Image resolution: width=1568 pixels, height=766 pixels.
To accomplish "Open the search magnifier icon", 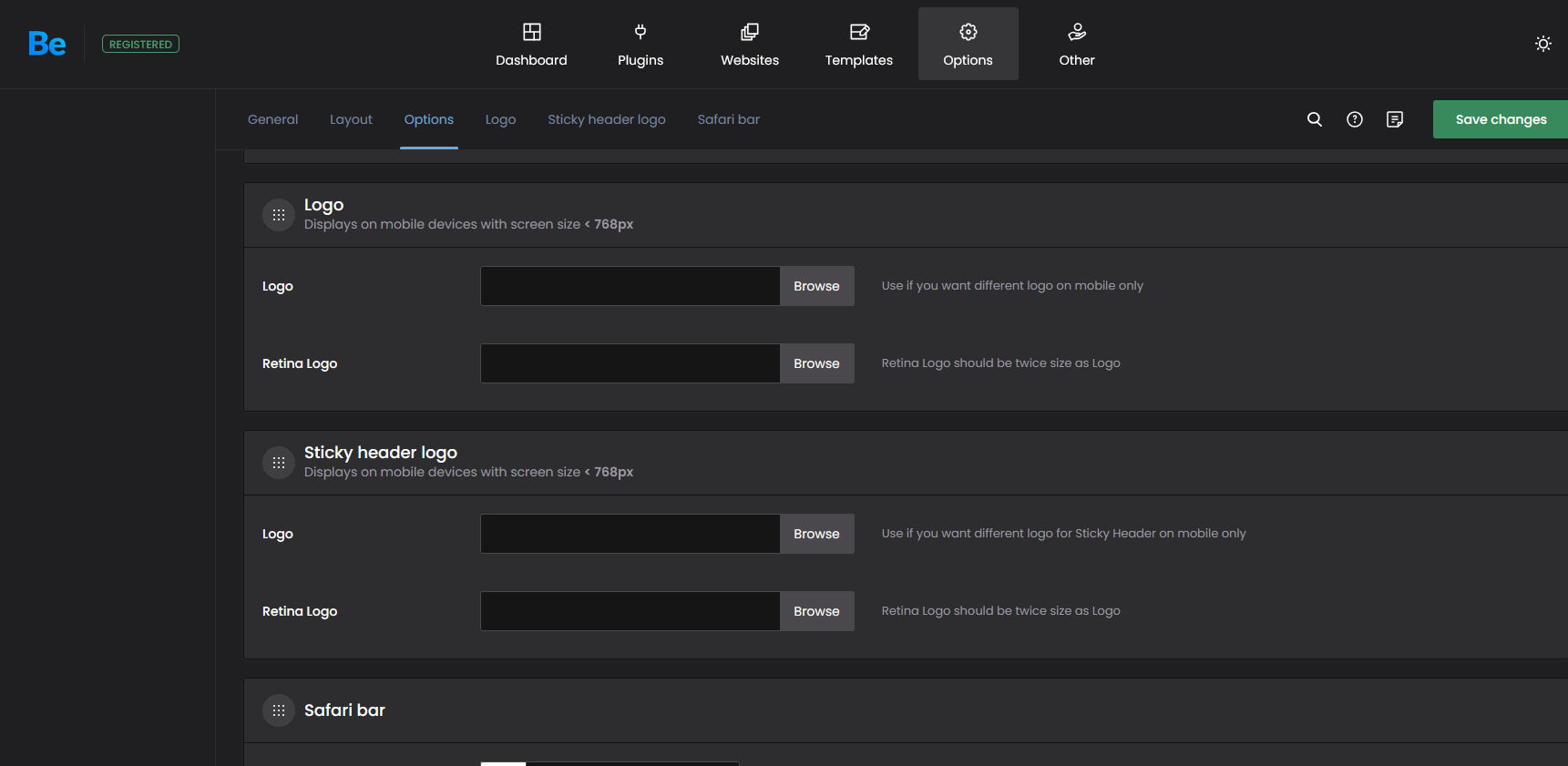I will click(1315, 119).
